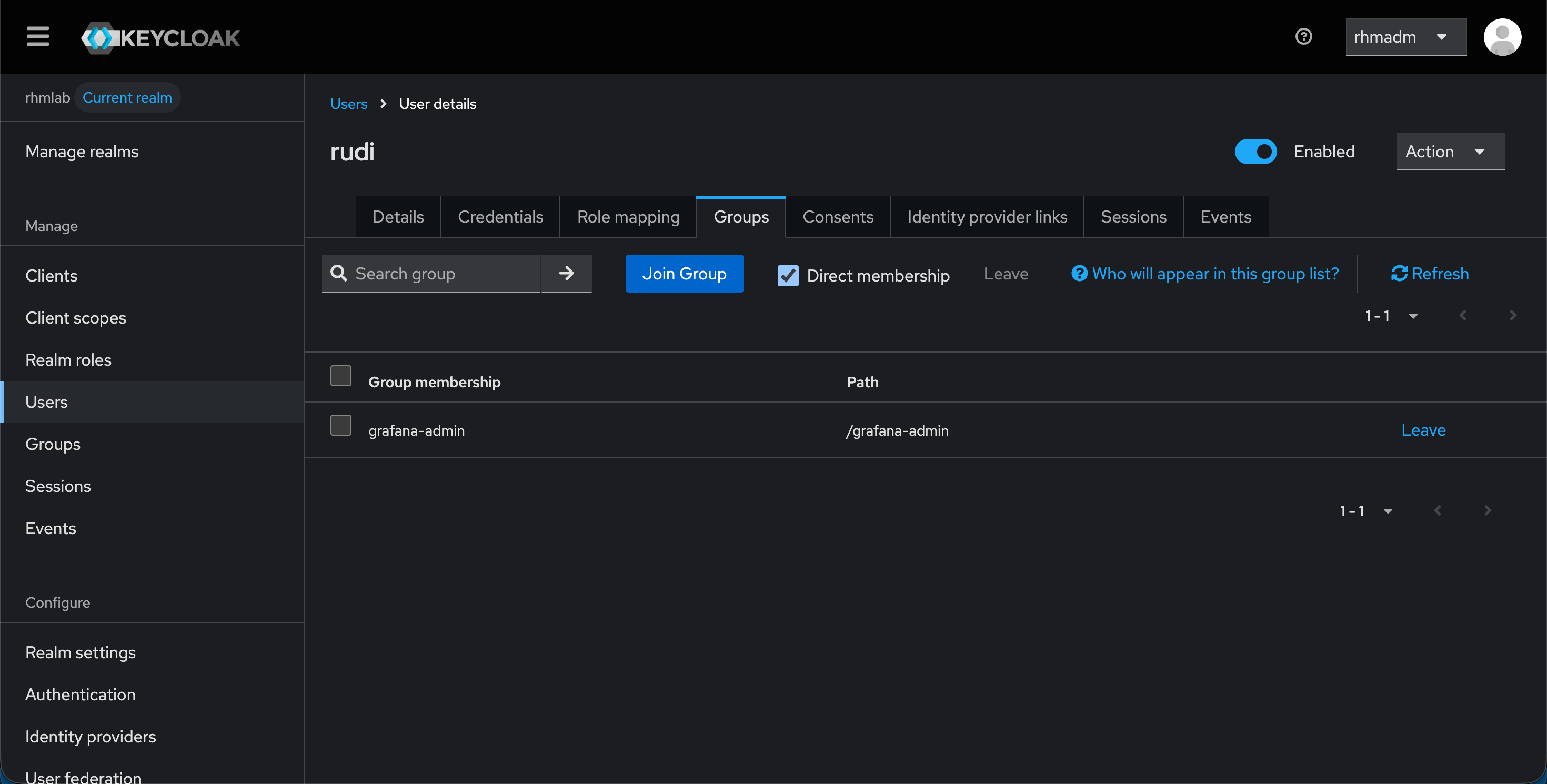Viewport: 1547px width, 784px height.
Task: Go to previous page in bottom pagination
Action: (x=1438, y=511)
